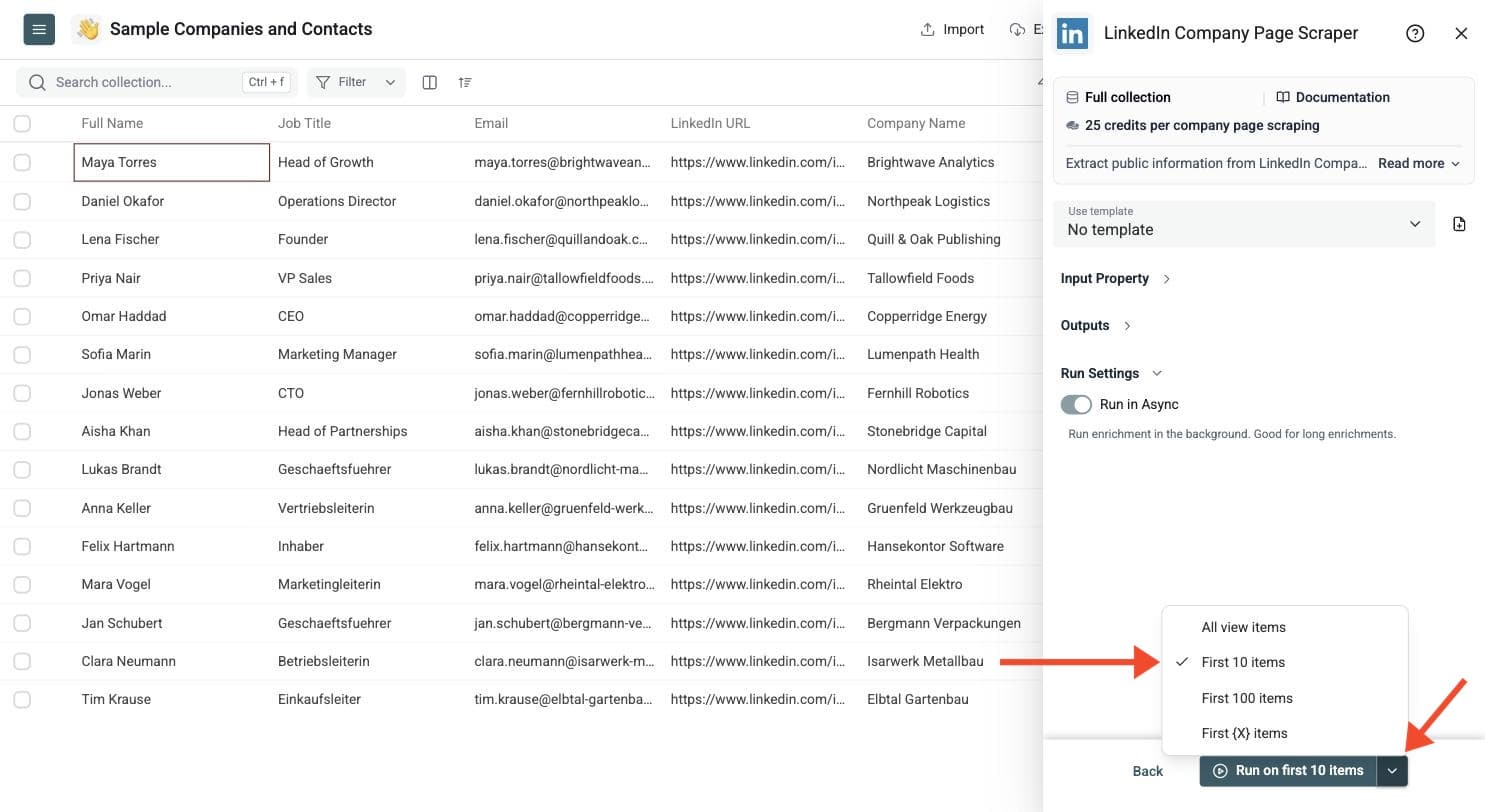Click Run on first 10 items
This screenshot has height=812, width=1485.
[1288, 771]
